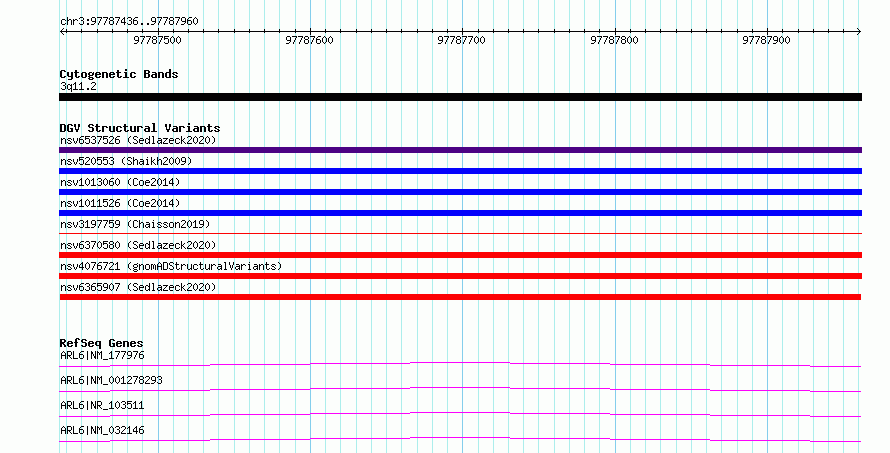Open variant nsv6537526 (Sedlazeck2020) label

[x=138, y=140]
